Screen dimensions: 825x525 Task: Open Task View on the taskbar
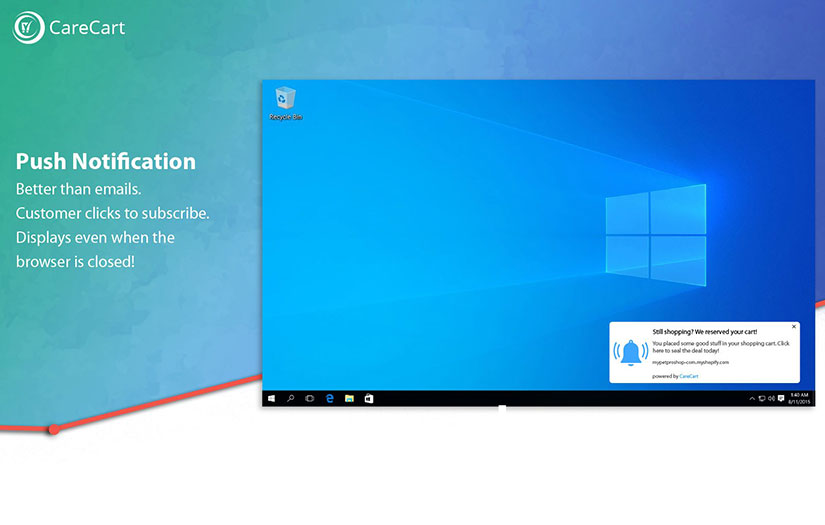(x=310, y=399)
